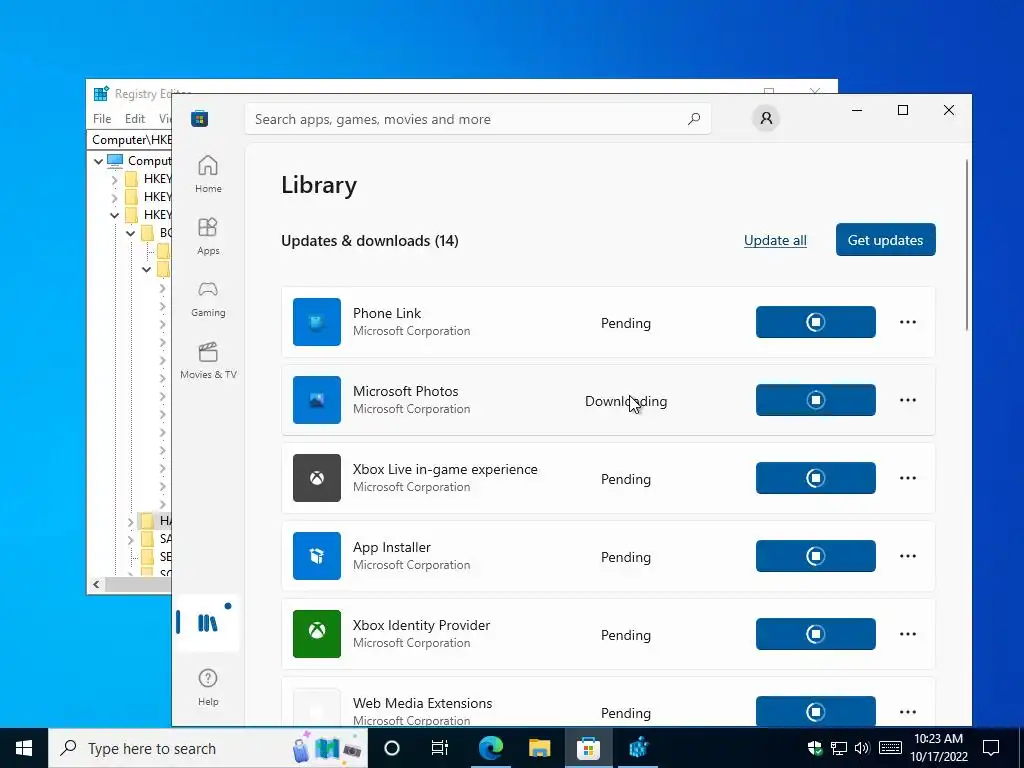
Task: Click Registry Editor taskbar icon
Action: coord(638,748)
